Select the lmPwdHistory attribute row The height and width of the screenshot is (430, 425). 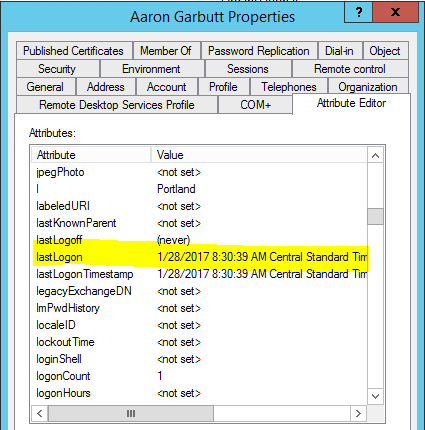coord(199,308)
